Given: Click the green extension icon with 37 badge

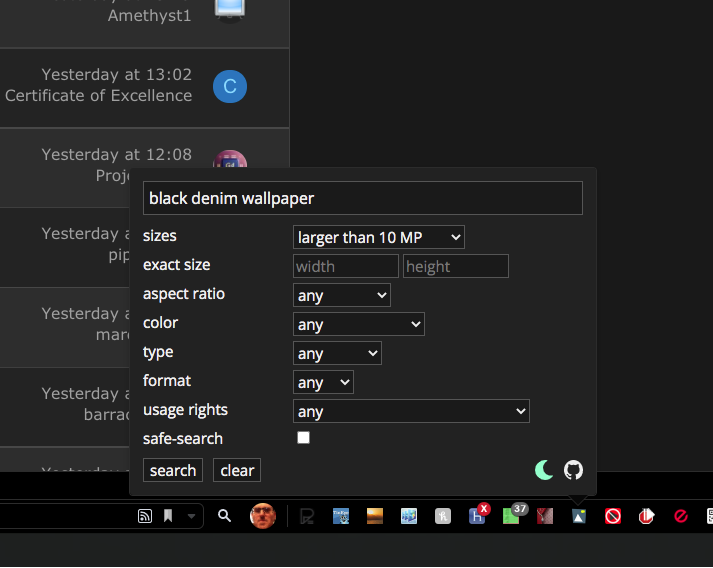Looking at the screenshot, I should click(511, 516).
